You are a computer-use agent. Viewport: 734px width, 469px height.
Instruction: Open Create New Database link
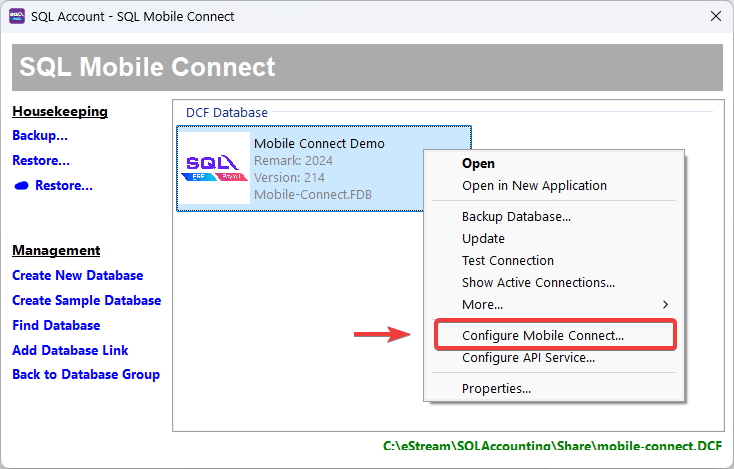(77, 275)
